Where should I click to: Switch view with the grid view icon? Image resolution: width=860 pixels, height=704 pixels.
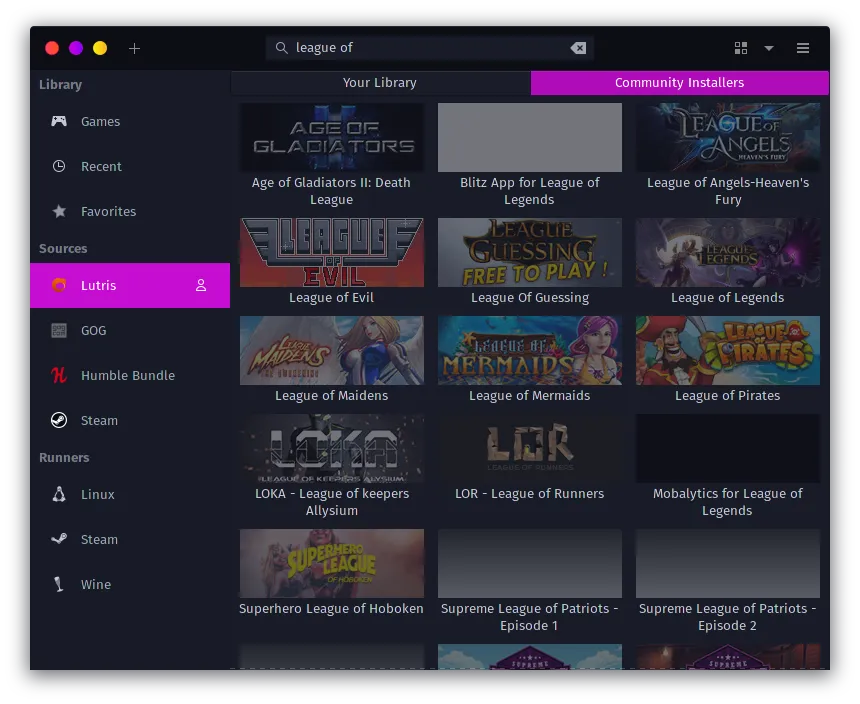[x=741, y=48]
